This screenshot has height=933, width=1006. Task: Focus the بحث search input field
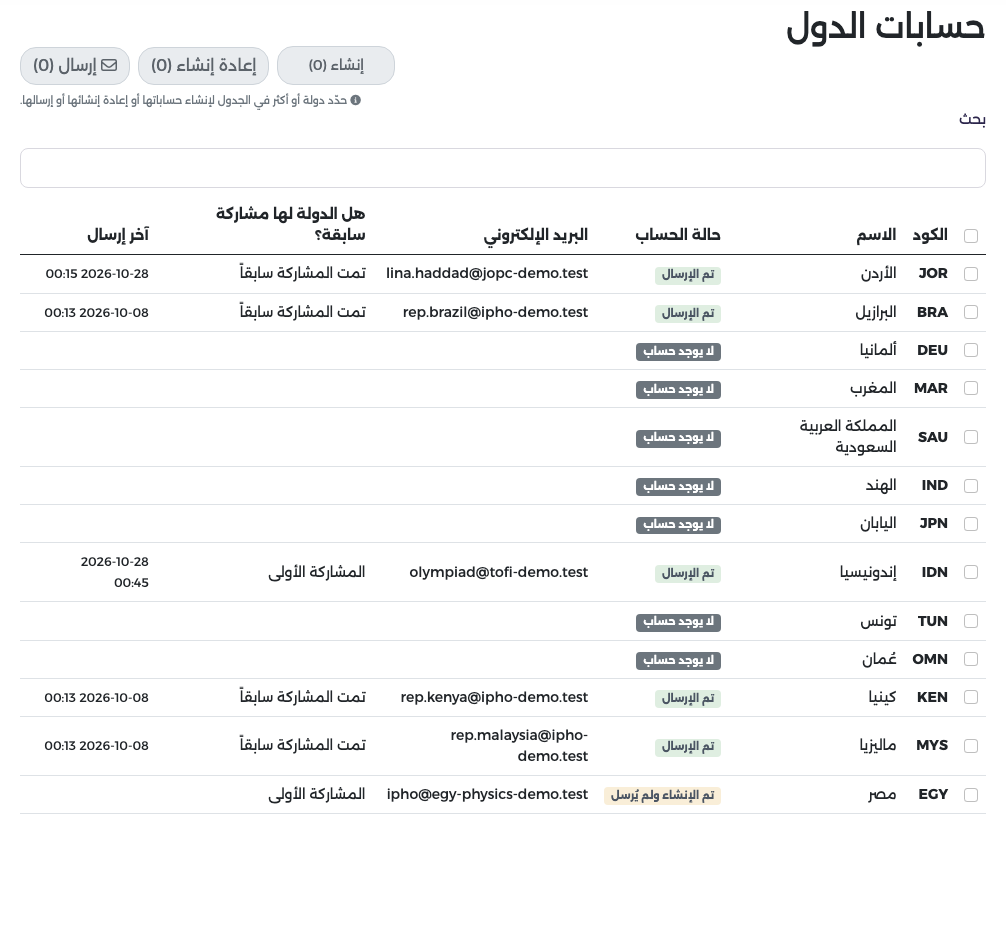click(503, 168)
